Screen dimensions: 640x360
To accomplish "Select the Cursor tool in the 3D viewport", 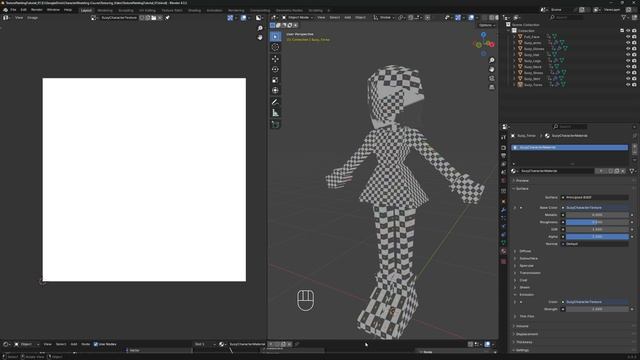I will point(276,47).
